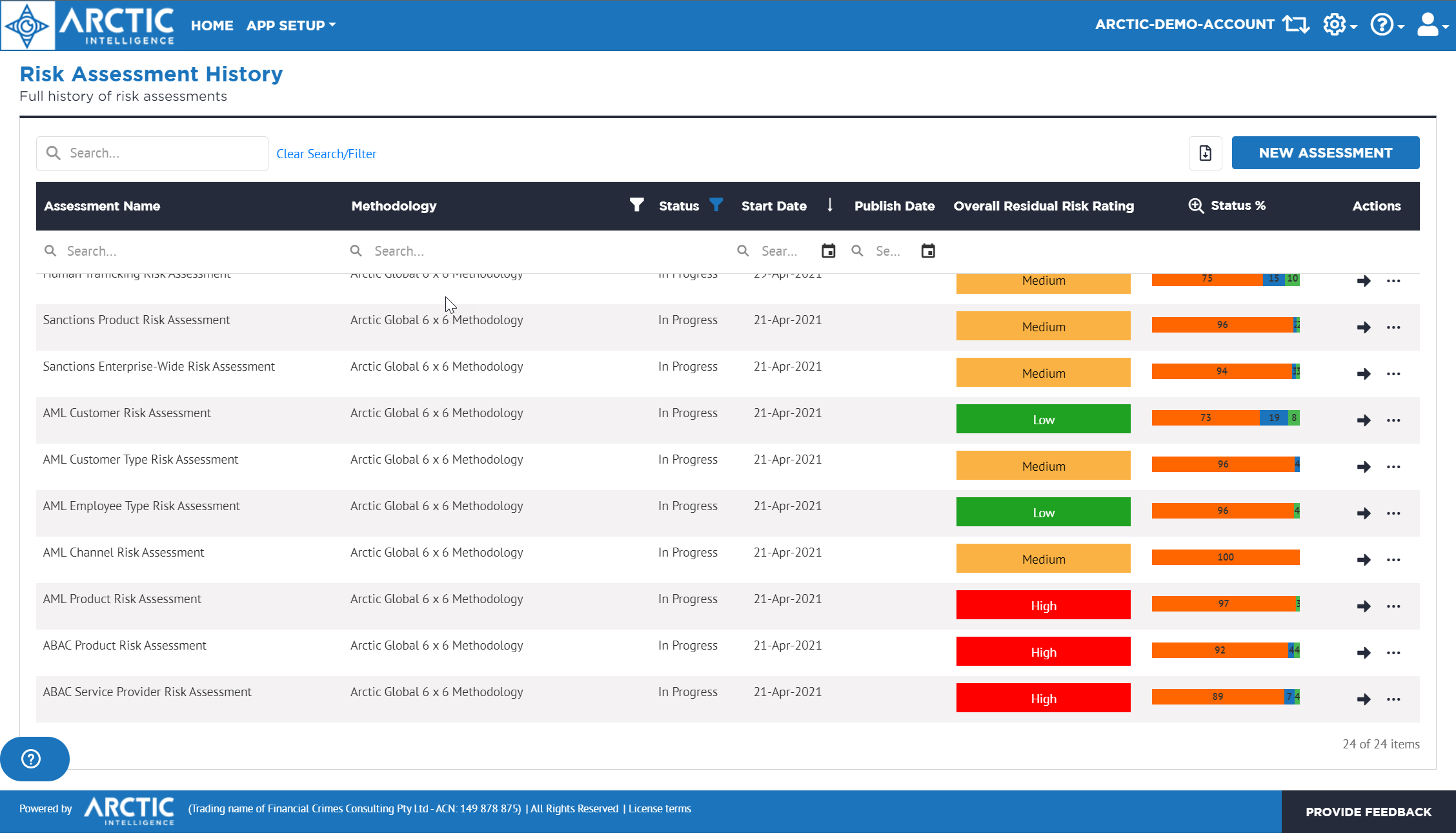The width and height of the screenshot is (1456, 833).
Task: Click the filter funnel icon beside Status column
Action: (x=636, y=205)
